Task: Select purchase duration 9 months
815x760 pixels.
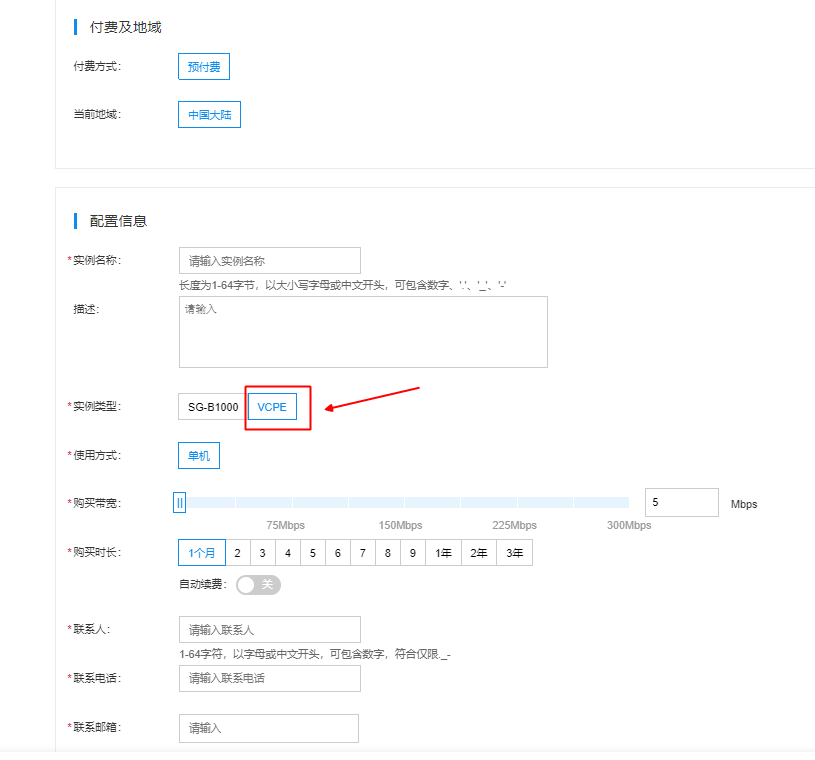Action: pos(412,553)
